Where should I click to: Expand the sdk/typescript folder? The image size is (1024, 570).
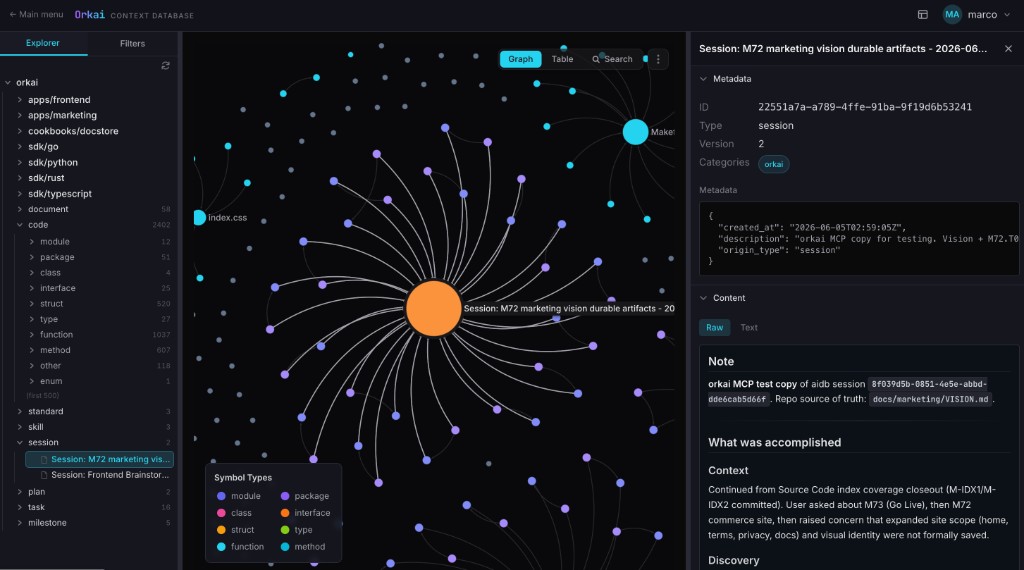click(x=20, y=194)
